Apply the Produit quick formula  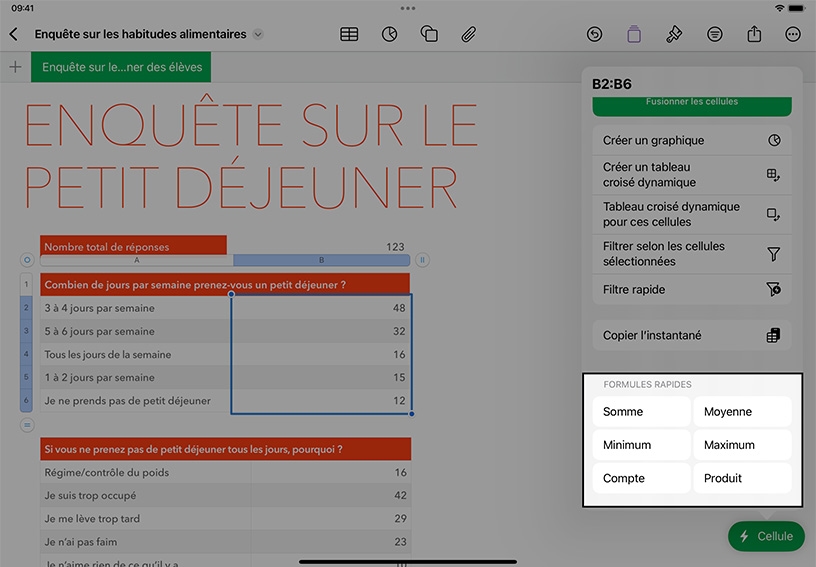(x=742, y=478)
